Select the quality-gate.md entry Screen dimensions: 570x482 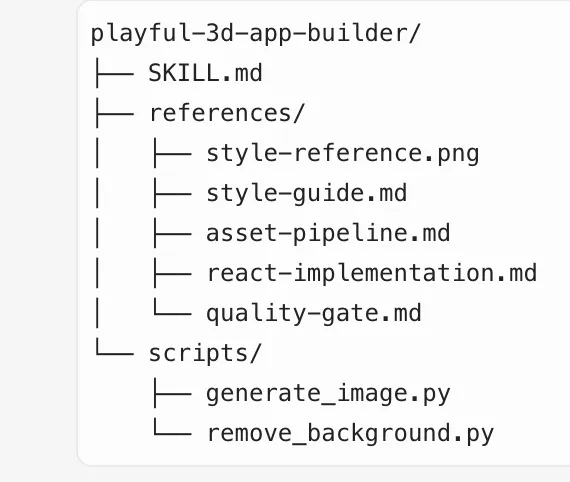(x=314, y=313)
